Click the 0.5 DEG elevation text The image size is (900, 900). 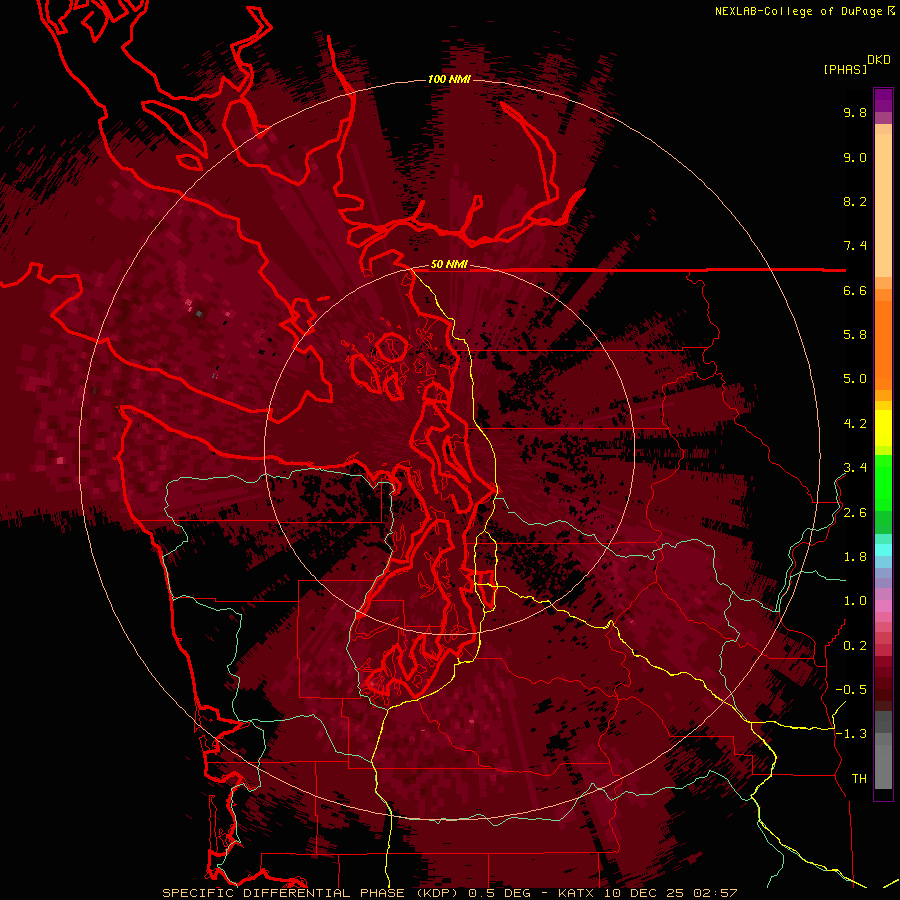499,893
